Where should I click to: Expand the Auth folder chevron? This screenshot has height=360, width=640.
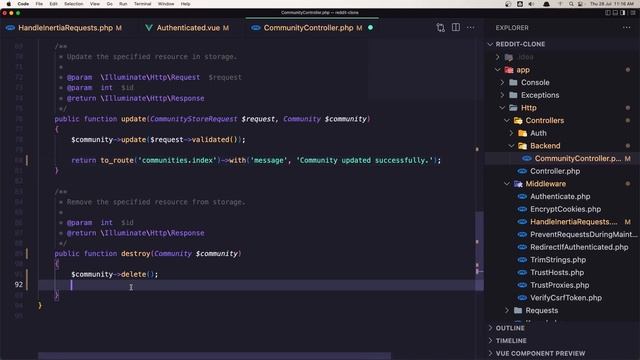pyautogui.click(x=511, y=133)
